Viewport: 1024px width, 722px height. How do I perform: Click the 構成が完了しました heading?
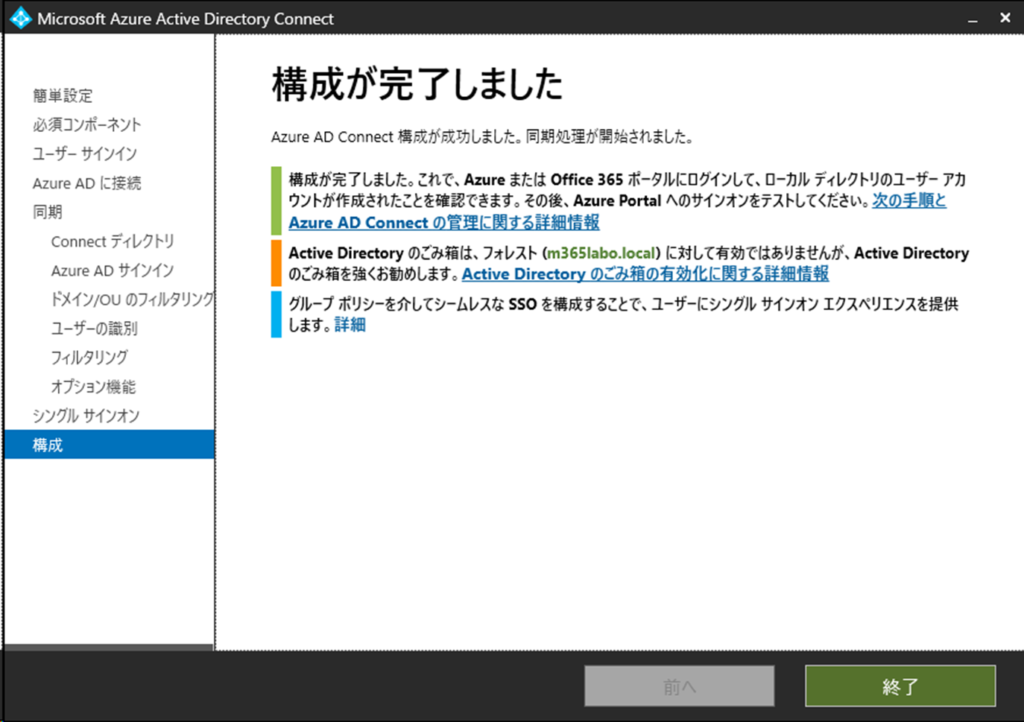tap(417, 84)
